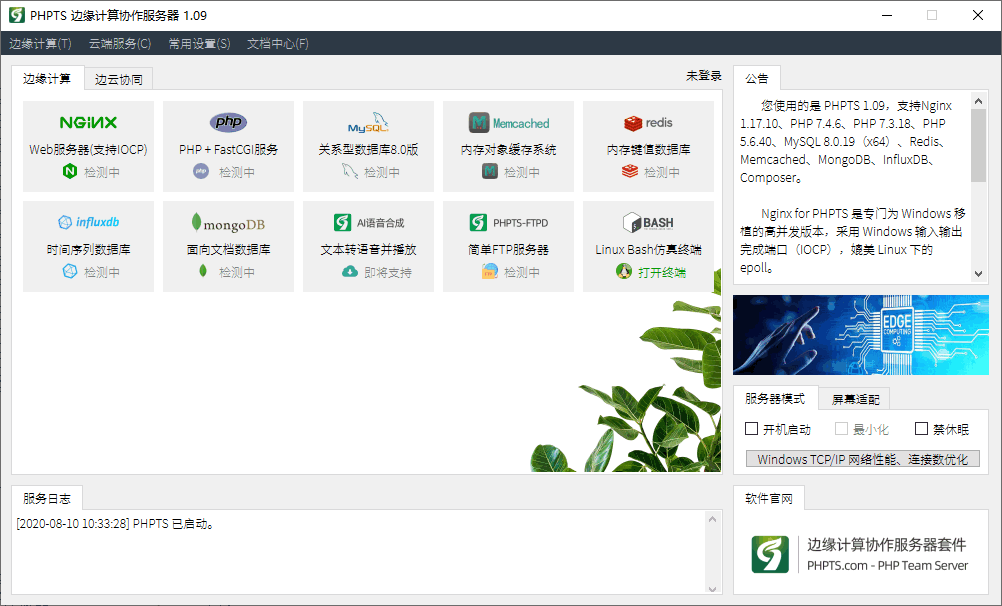Click announcement panel scroll up arrow
The image size is (1002, 606).
click(978, 100)
